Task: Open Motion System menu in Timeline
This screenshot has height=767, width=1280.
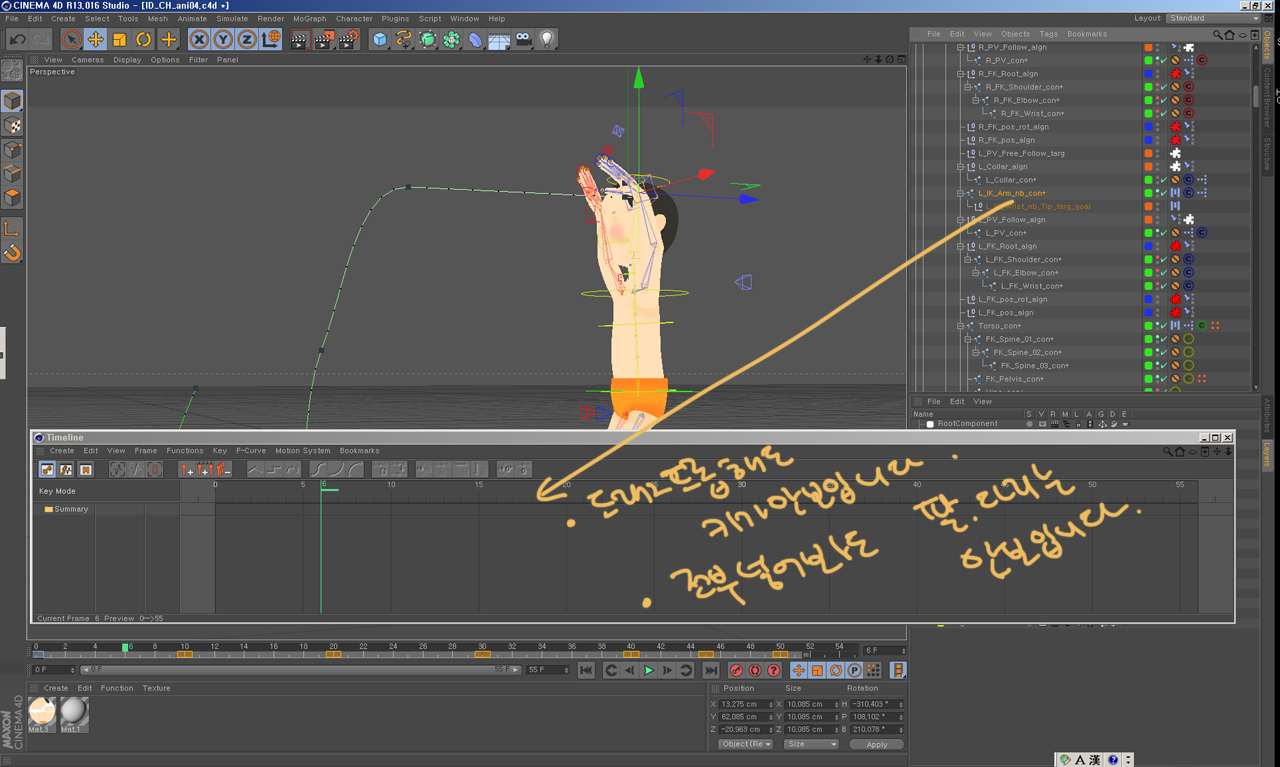Action: point(303,451)
